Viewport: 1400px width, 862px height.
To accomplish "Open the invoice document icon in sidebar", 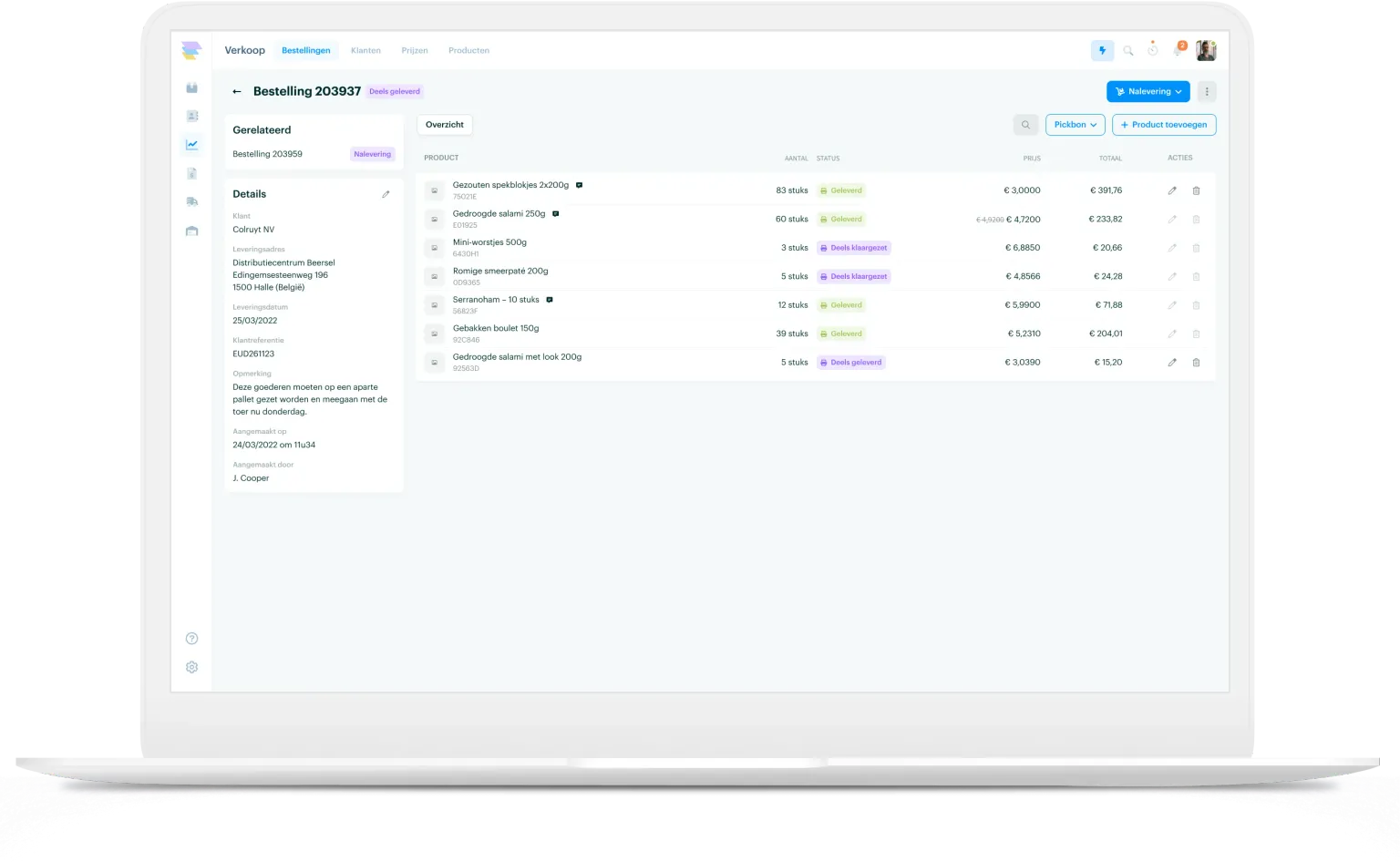I will tap(191, 173).
